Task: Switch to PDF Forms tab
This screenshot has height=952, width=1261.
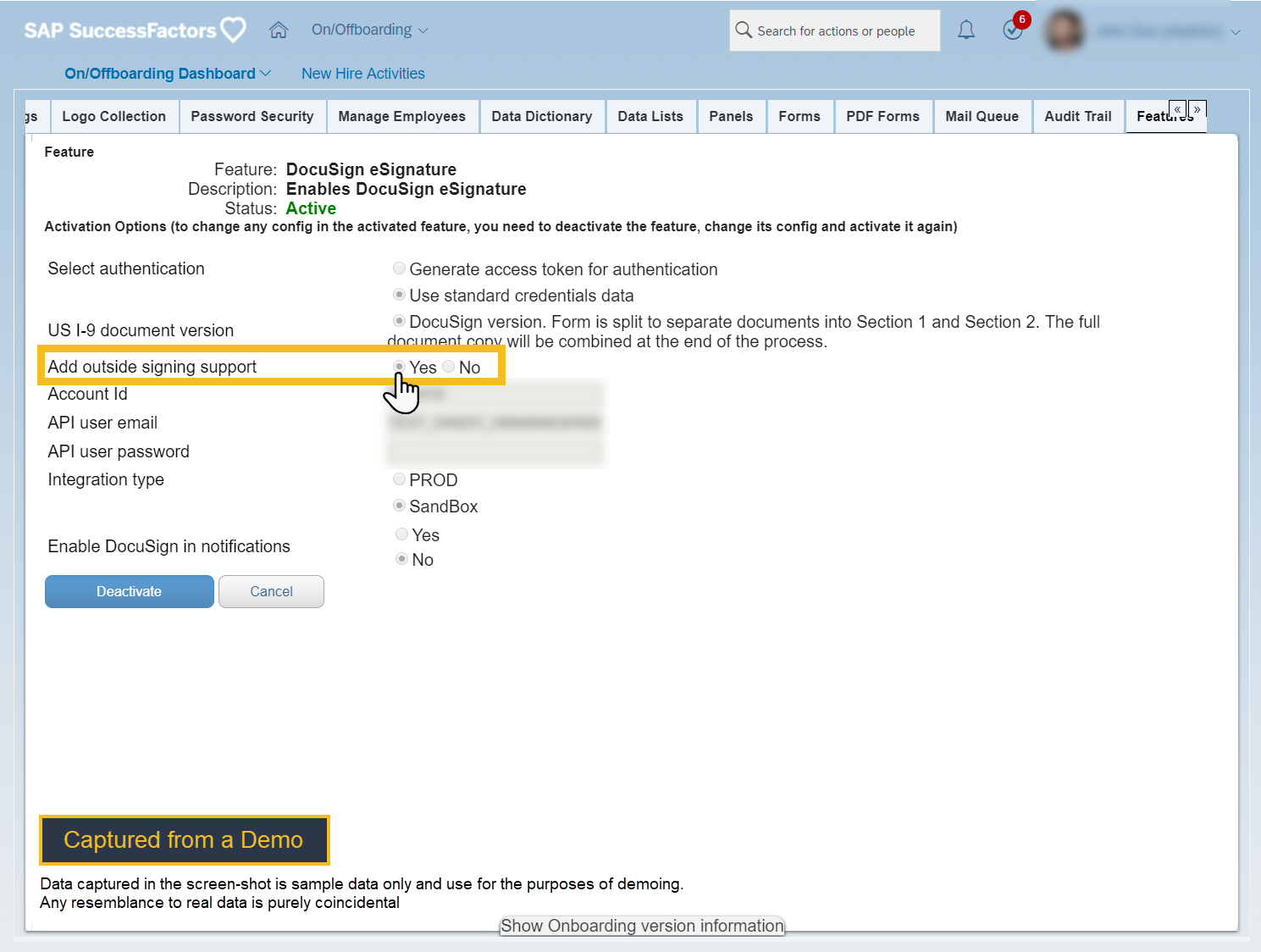Action: 882,116
